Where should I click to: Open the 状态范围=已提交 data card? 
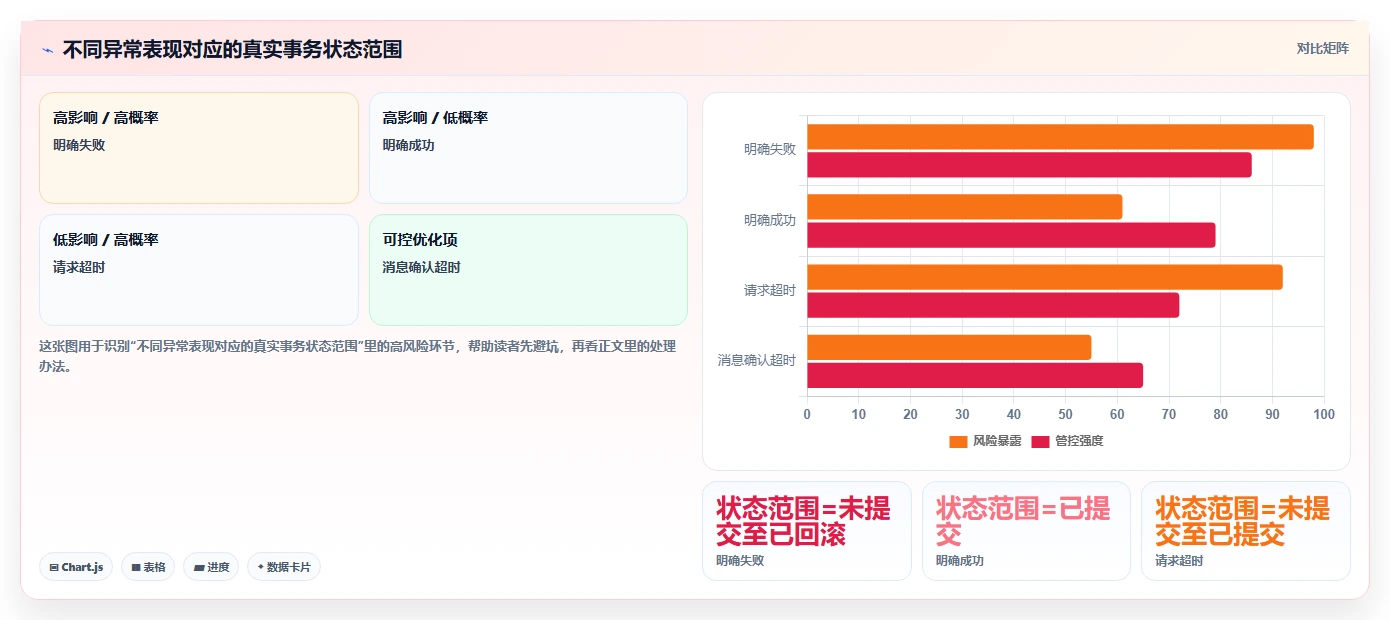[1026, 531]
